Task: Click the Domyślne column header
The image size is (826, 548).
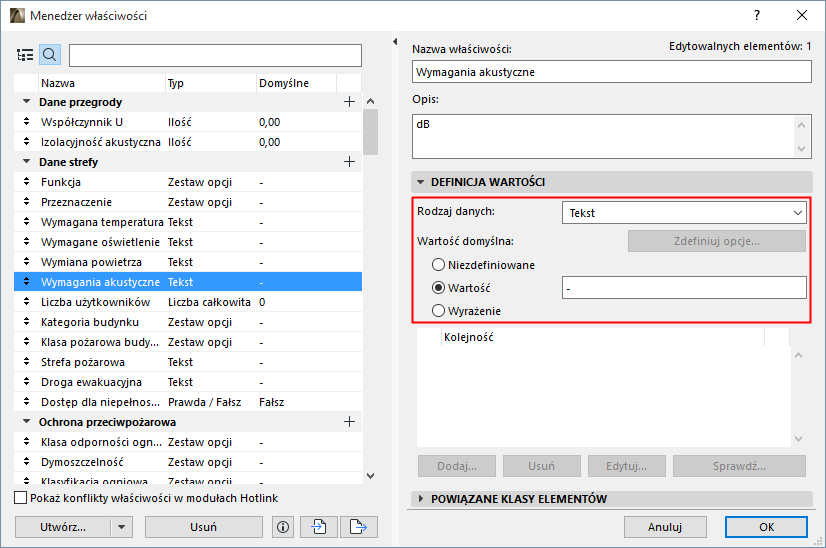Action: click(297, 83)
